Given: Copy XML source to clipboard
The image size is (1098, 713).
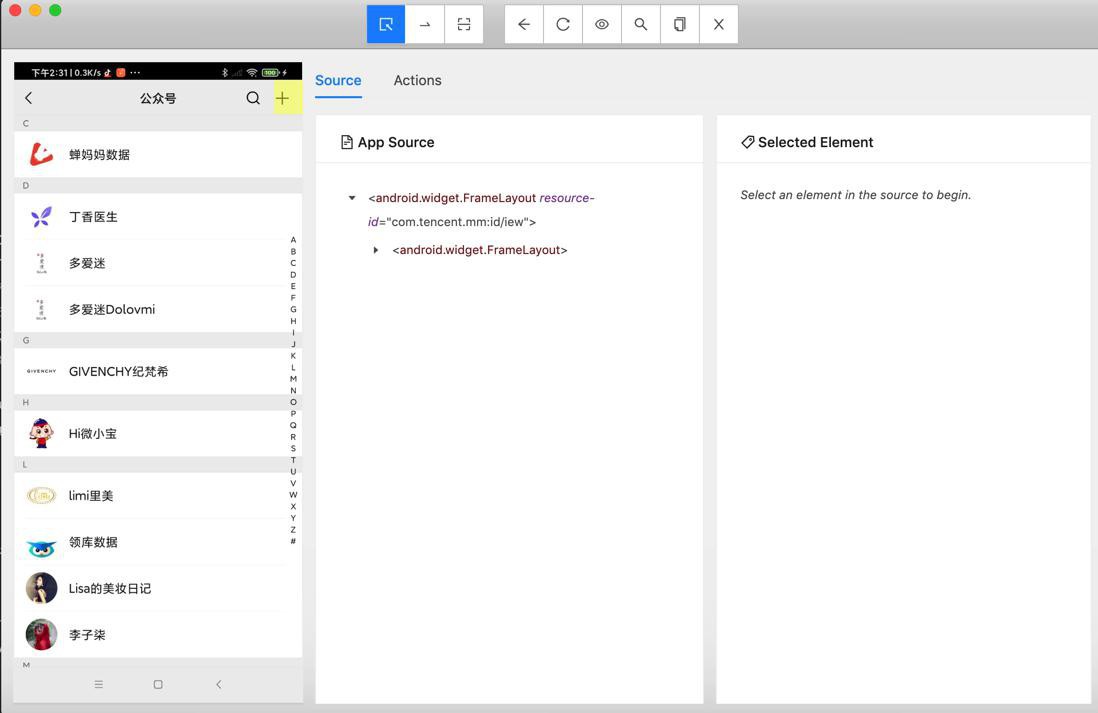Looking at the screenshot, I should (x=679, y=25).
